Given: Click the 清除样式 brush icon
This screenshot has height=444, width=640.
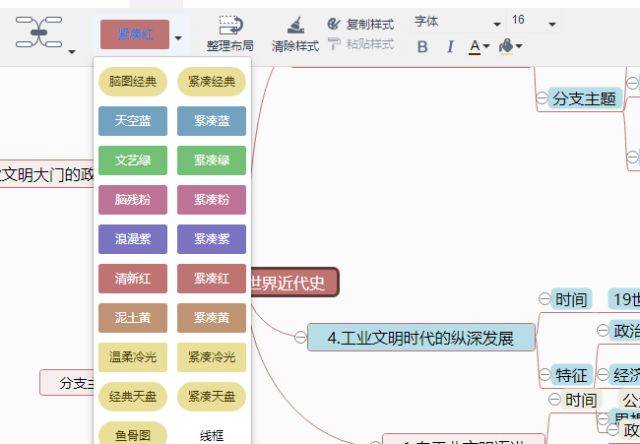Looking at the screenshot, I should (x=295, y=26).
